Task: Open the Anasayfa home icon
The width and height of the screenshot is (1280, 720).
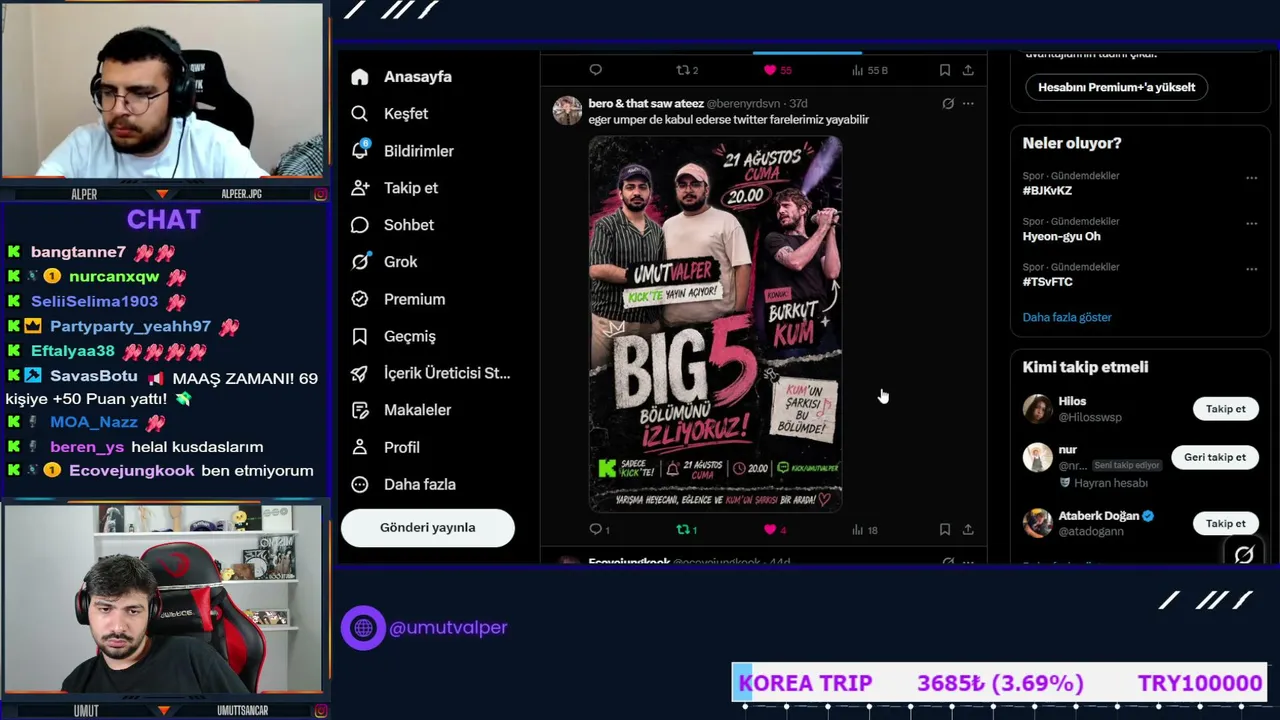Action: coord(360,77)
